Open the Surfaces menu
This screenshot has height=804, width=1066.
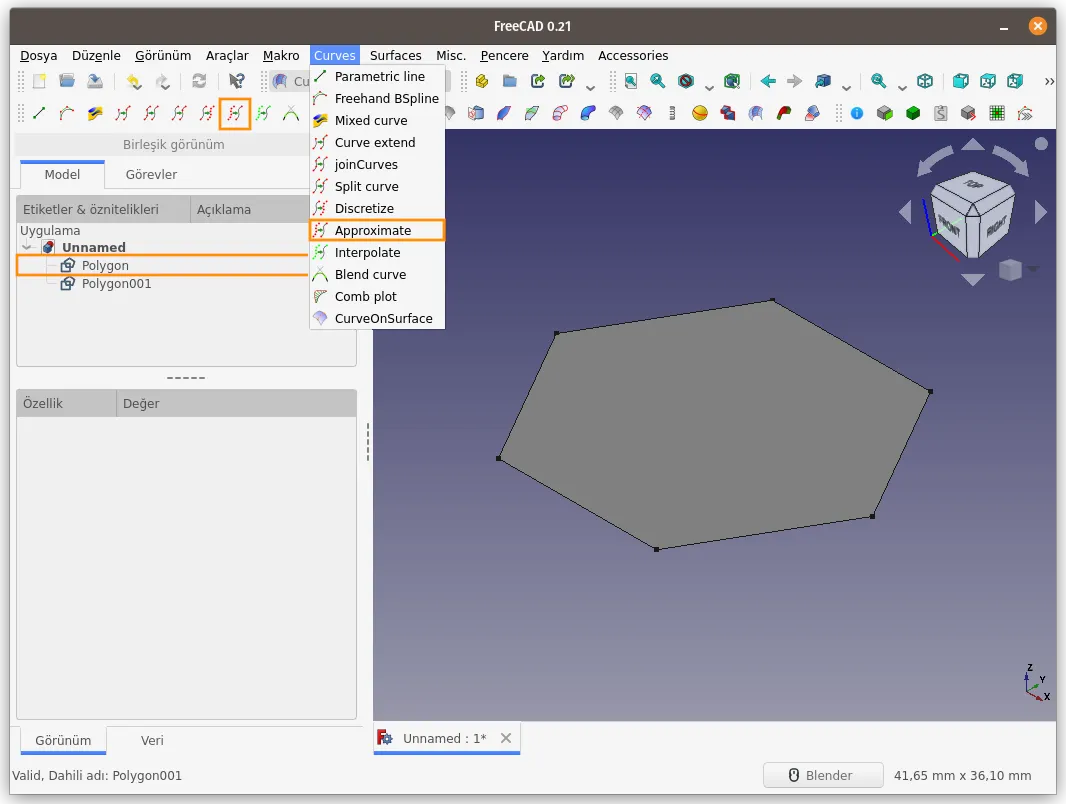[395, 56]
